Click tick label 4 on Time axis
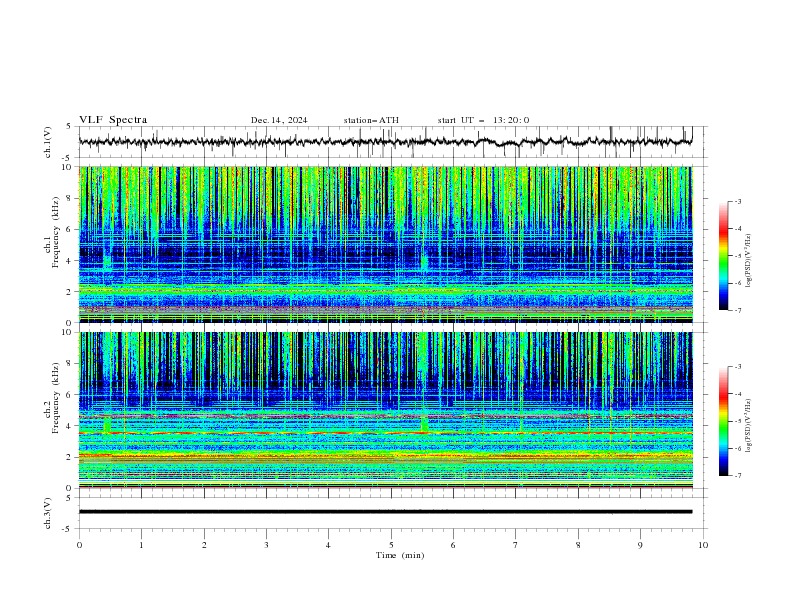This screenshot has width=792, height=612. 328,545
